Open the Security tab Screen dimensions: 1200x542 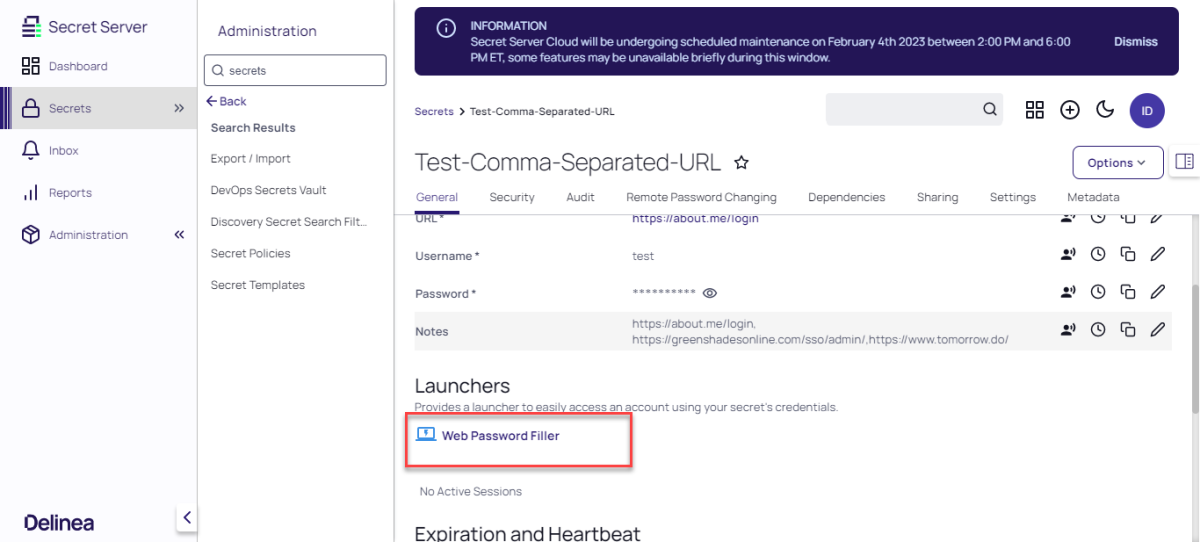point(512,197)
